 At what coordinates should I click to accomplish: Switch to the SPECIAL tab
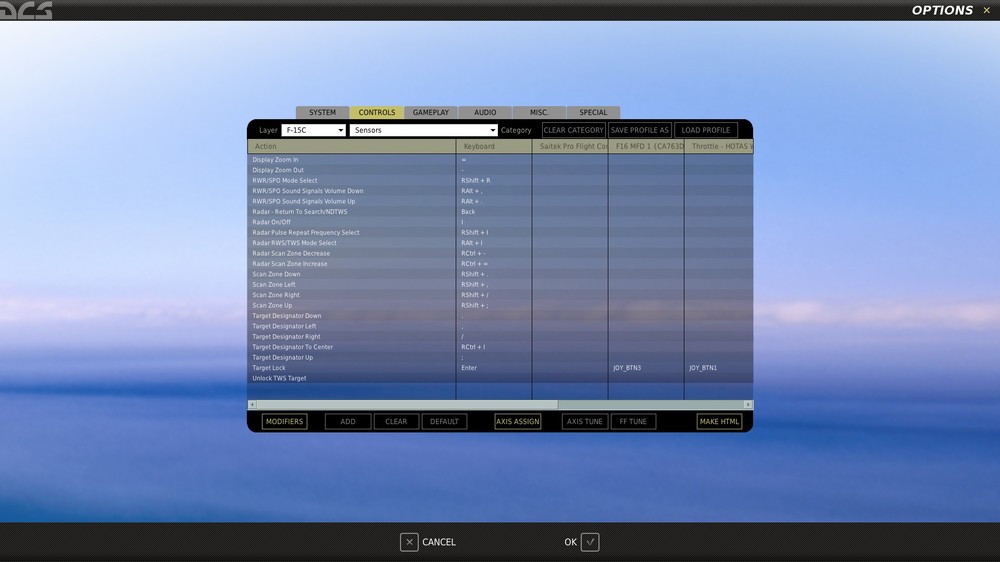coord(593,112)
